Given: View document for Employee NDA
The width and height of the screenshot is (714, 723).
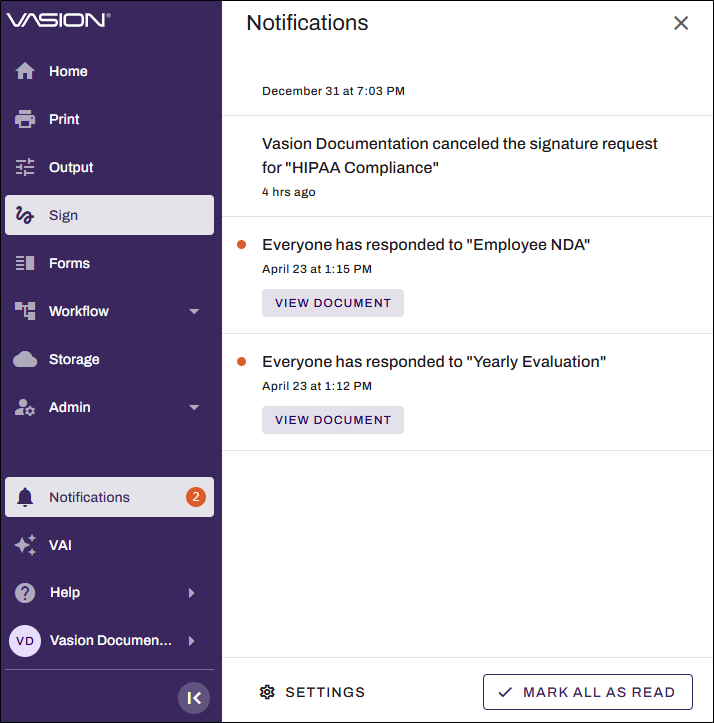Looking at the screenshot, I should [333, 303].
